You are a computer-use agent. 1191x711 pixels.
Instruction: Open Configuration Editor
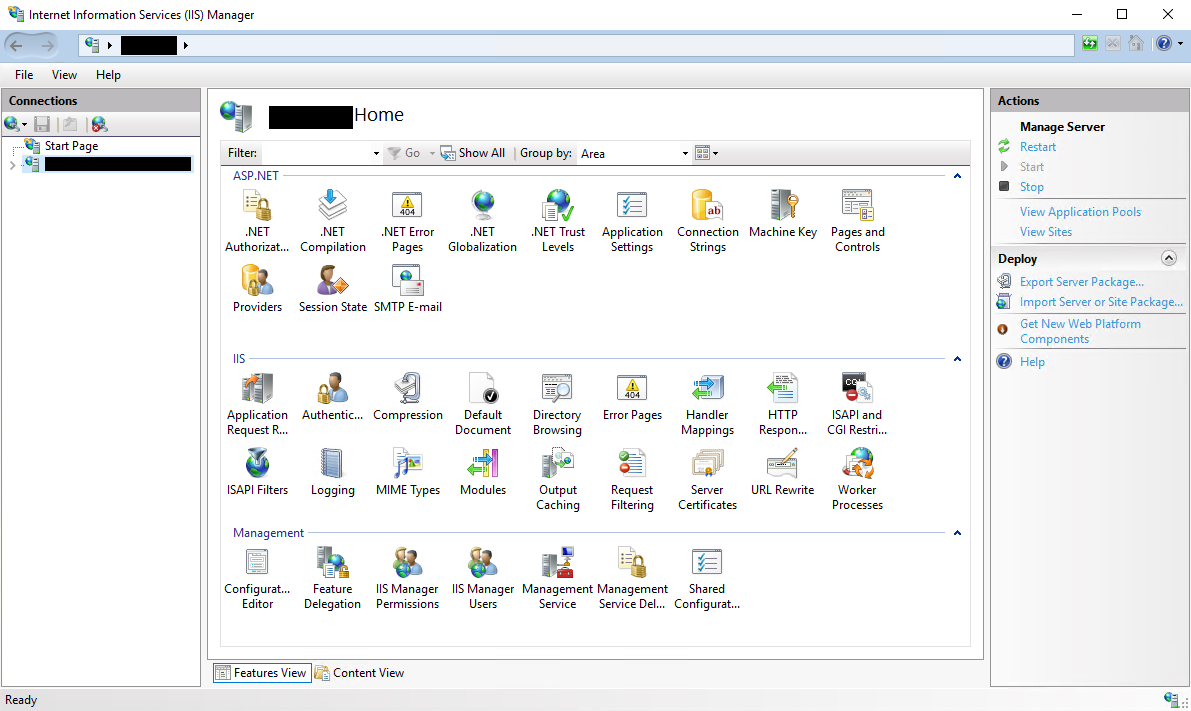tap(257, 579)
